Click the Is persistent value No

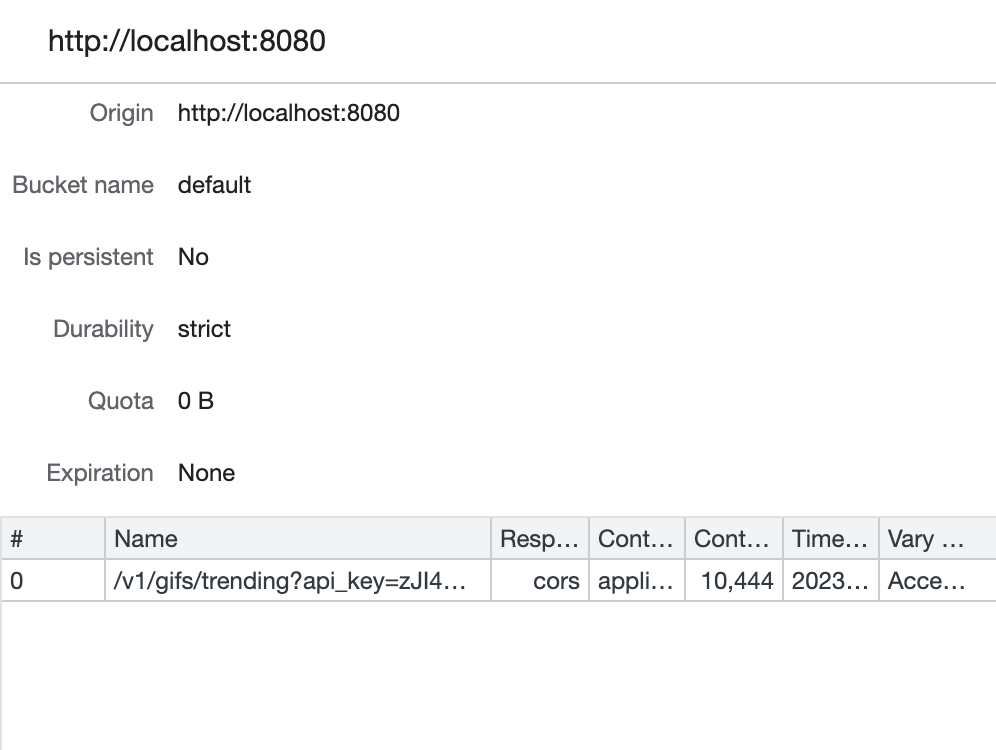[193, 257]
